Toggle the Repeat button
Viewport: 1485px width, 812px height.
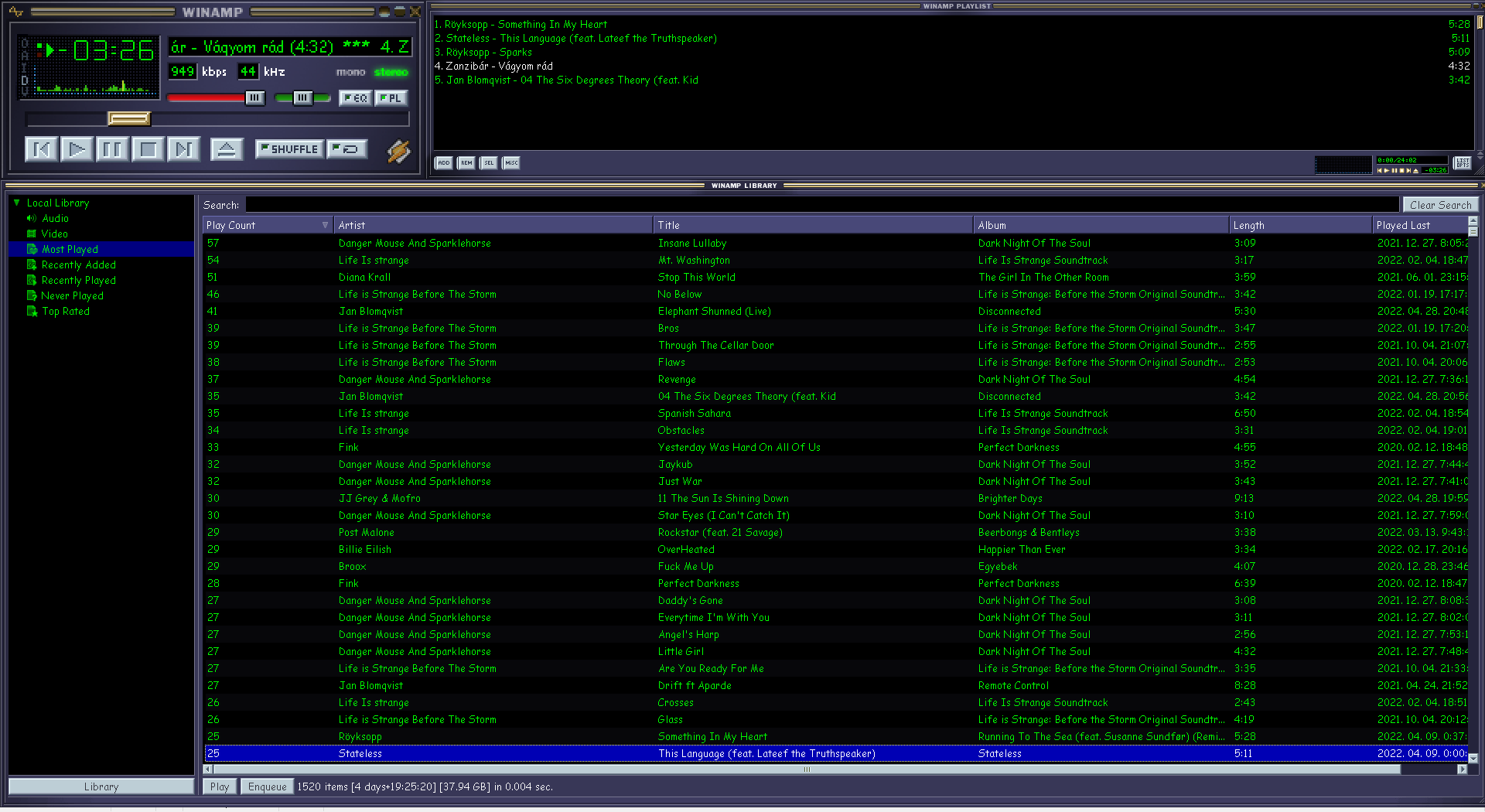pyautogui.click(x=346, y=149)
